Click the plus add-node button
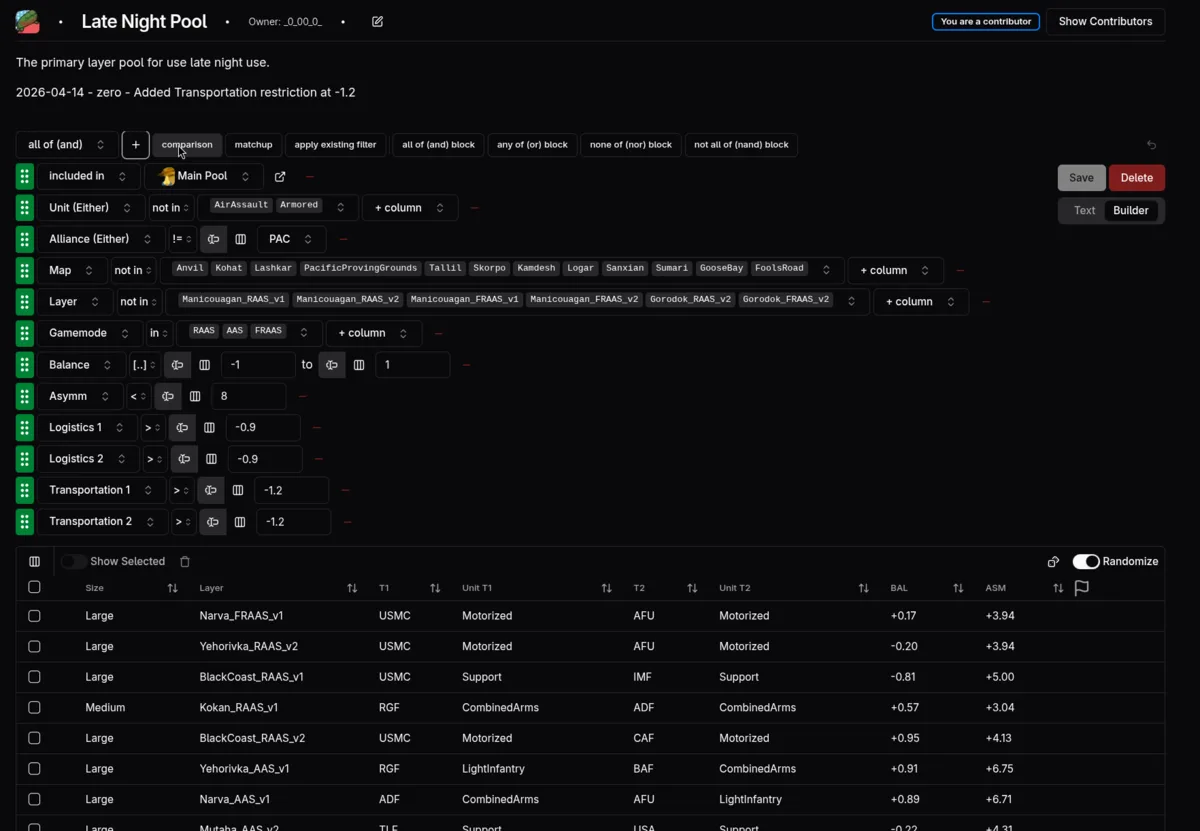The width and height of the screenshot is (1200, 831). (x=136, y=145)
